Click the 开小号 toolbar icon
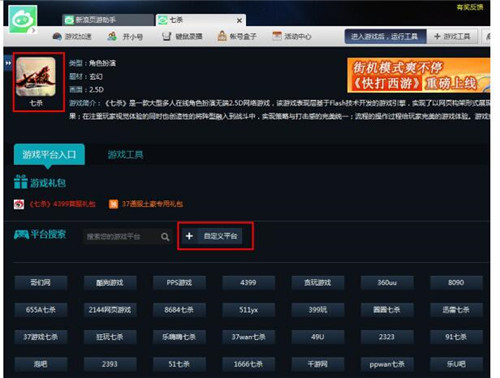 112,36
